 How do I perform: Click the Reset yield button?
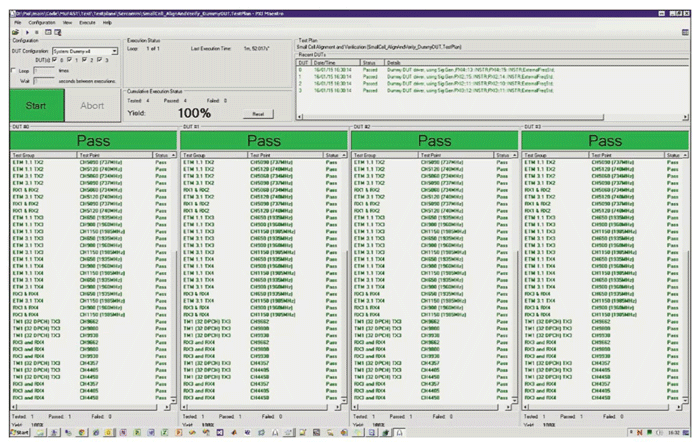click(258, 114)
